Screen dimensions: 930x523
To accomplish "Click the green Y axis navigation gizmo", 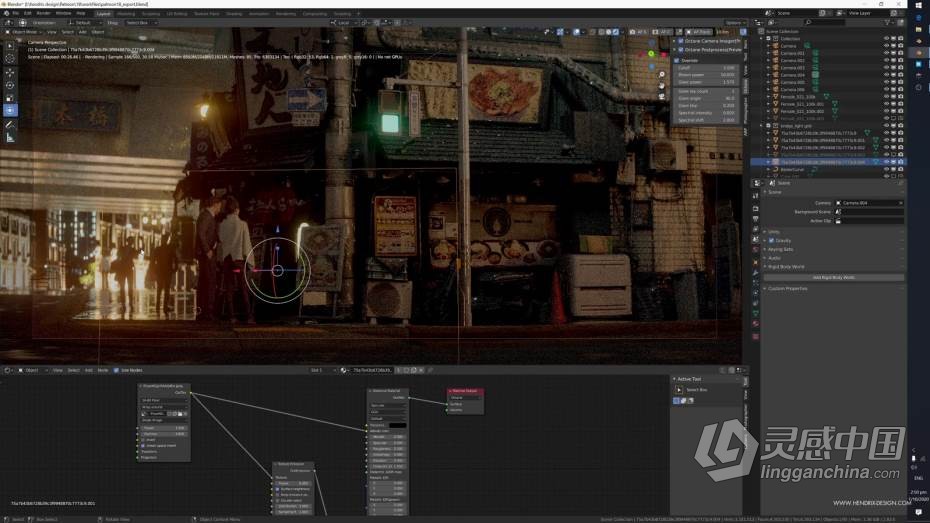I will pos(651,54).
